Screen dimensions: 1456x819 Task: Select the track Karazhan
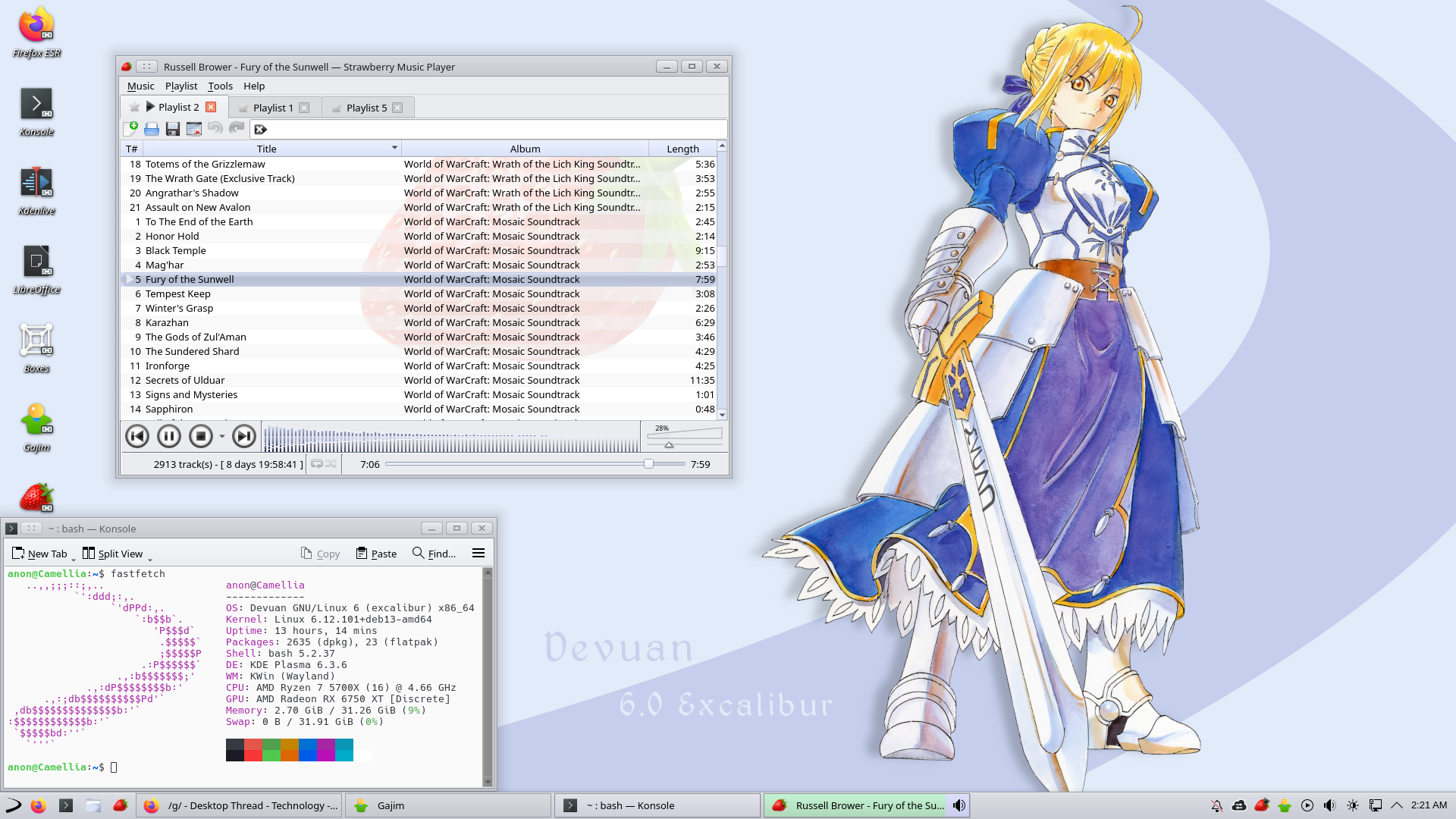point(419,322)
